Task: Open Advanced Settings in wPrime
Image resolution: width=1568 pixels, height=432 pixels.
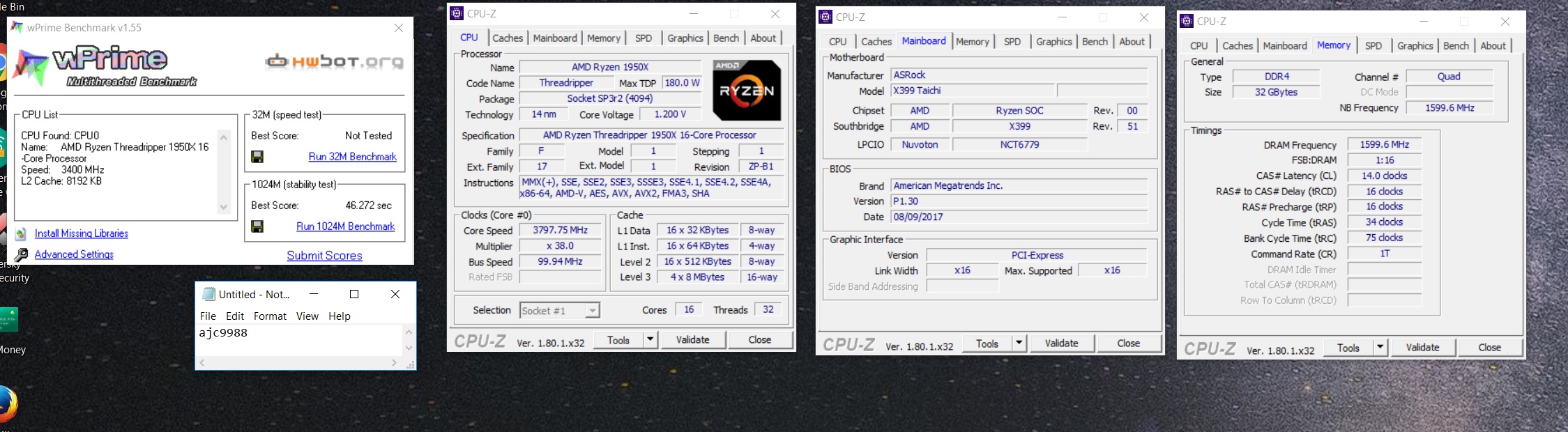Action: coord(74,254)
